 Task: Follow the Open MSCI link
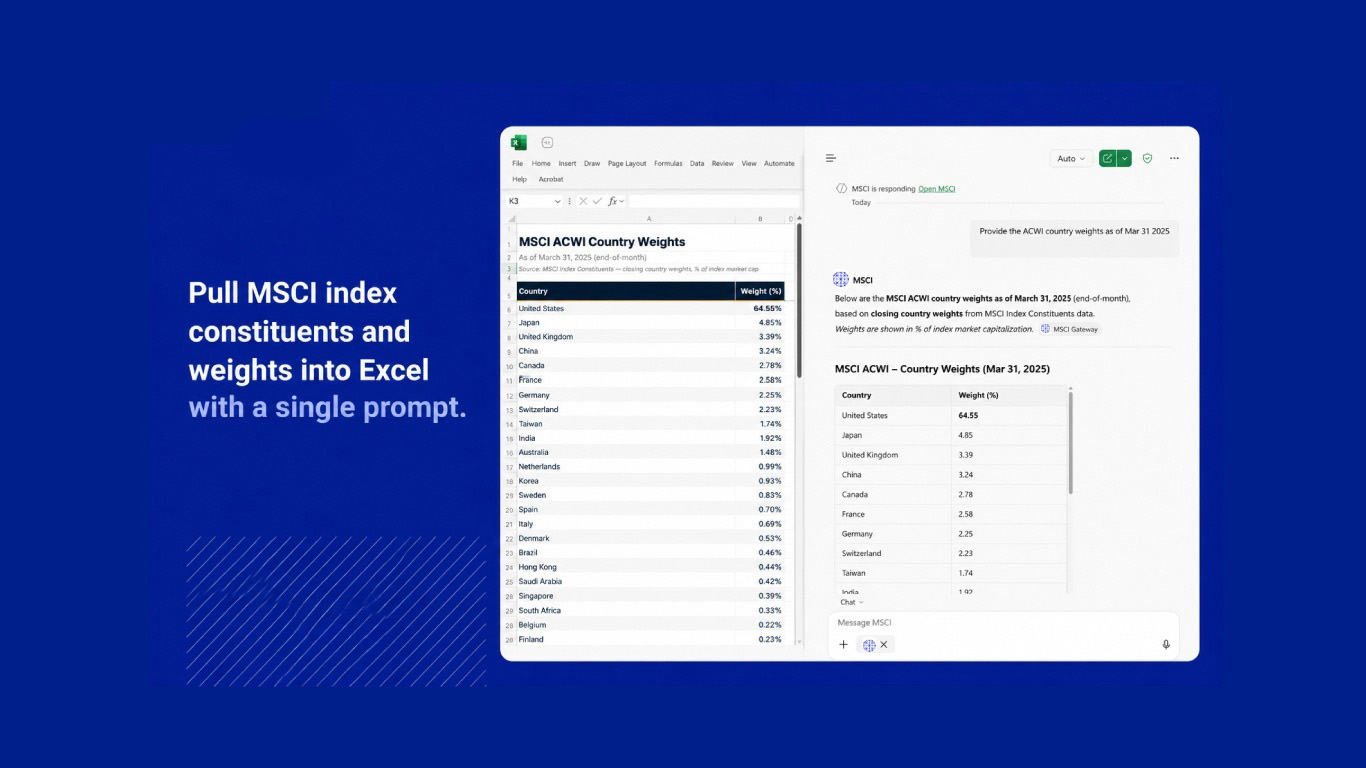click(937, 188)
